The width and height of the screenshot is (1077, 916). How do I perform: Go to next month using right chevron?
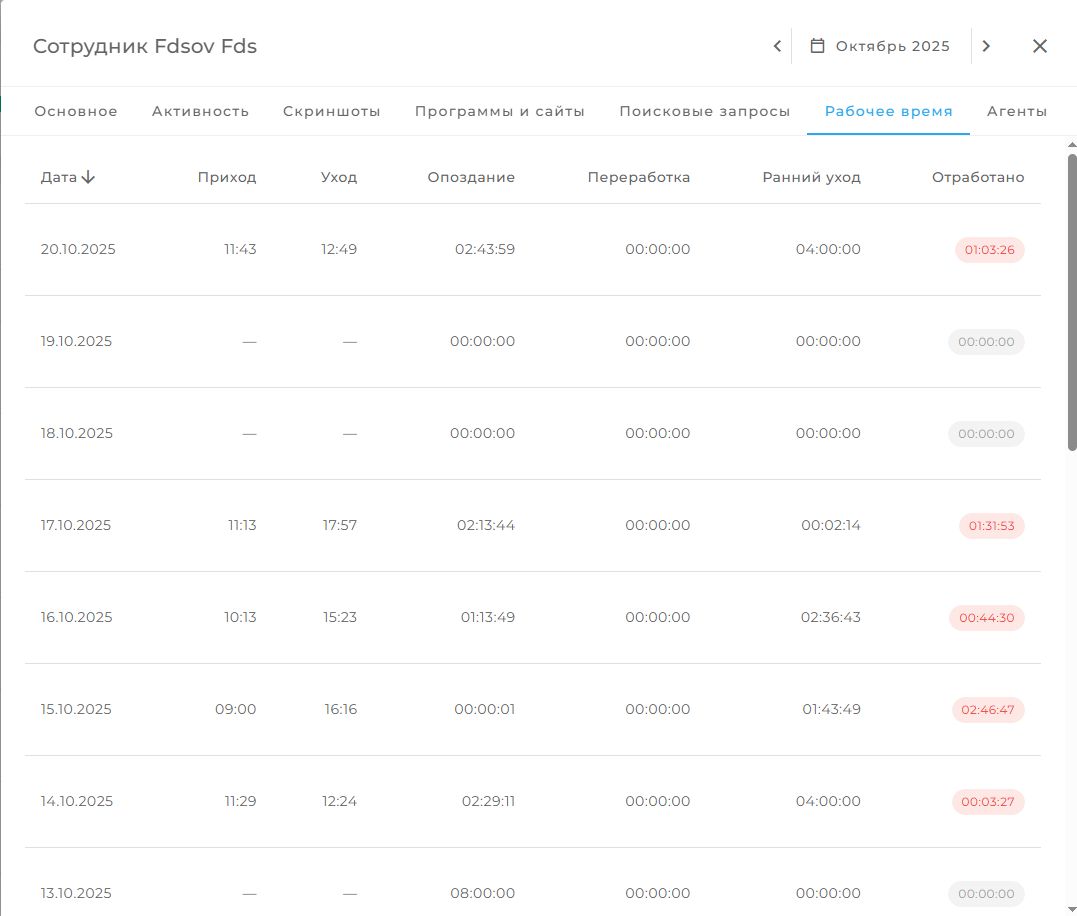[986, 46]
